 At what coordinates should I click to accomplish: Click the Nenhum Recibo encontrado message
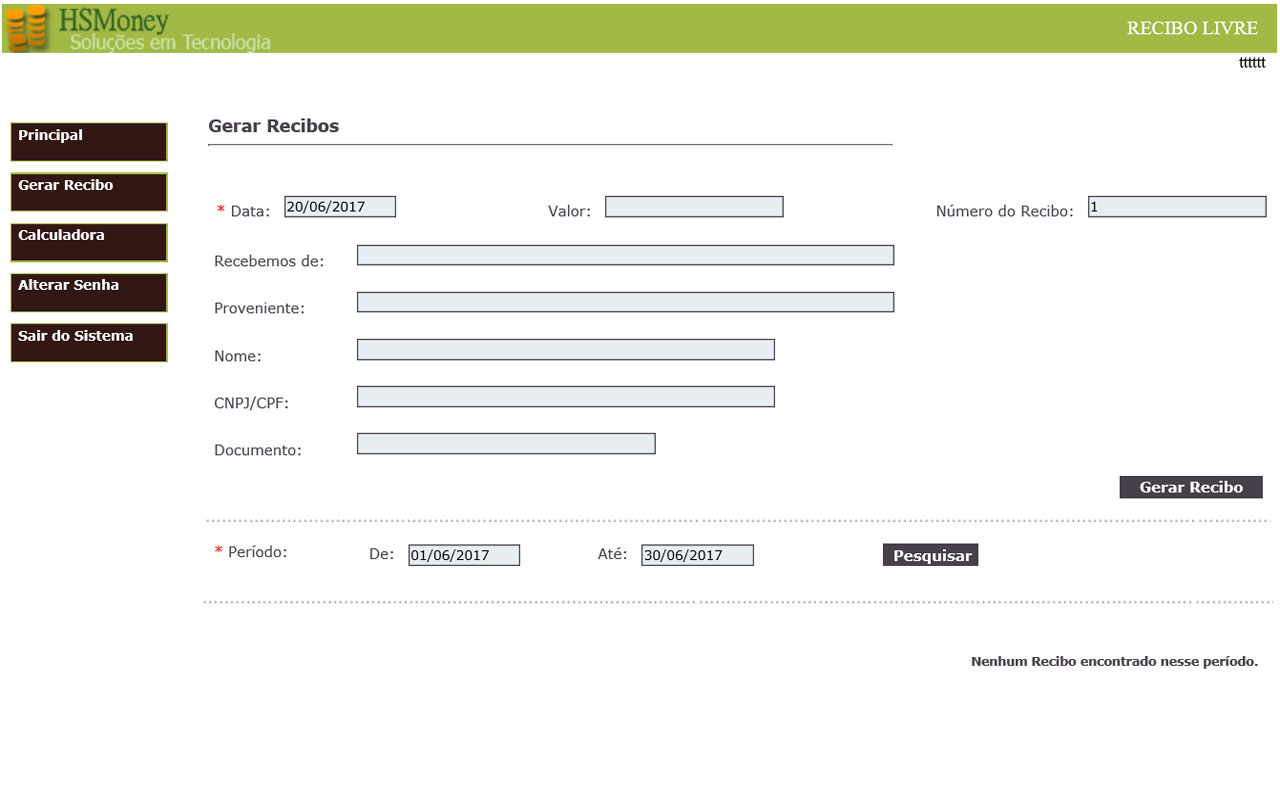[x=1114, y=662]
